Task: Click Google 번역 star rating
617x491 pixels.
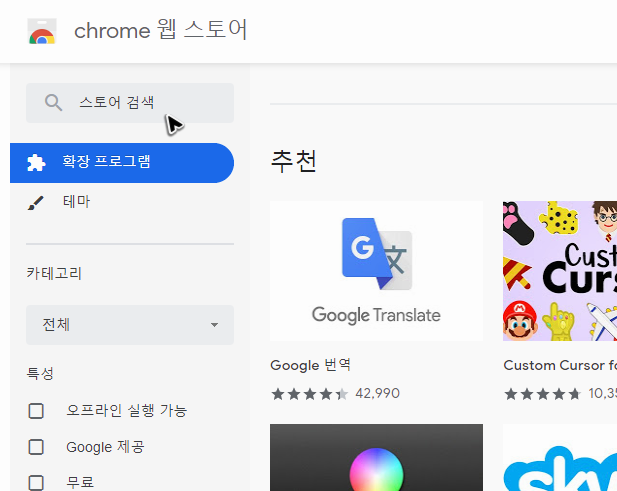Action: tap(310, 394)
